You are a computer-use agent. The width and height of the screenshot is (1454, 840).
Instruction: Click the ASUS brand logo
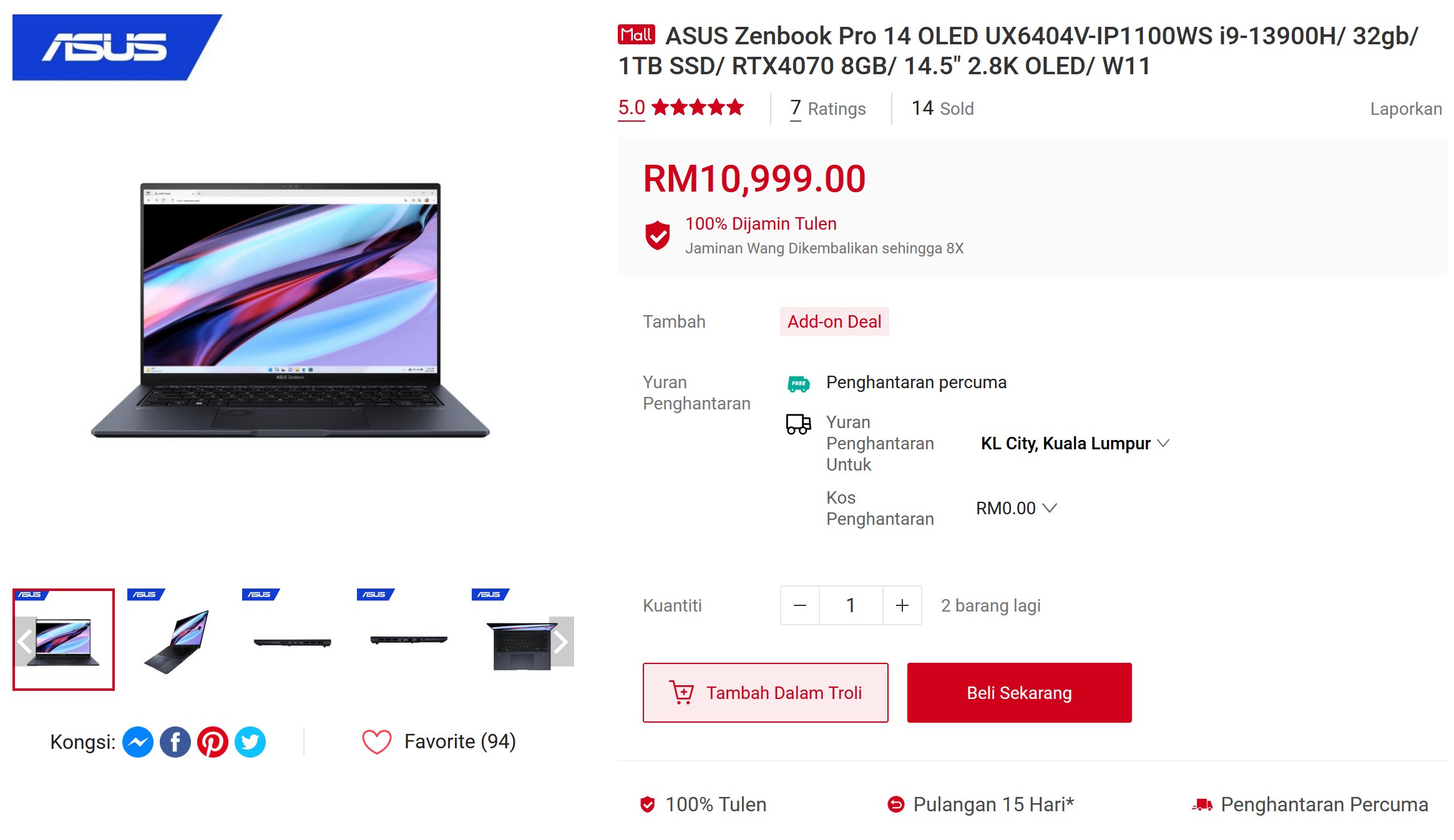pyautogui.click(x=117, y=47)
